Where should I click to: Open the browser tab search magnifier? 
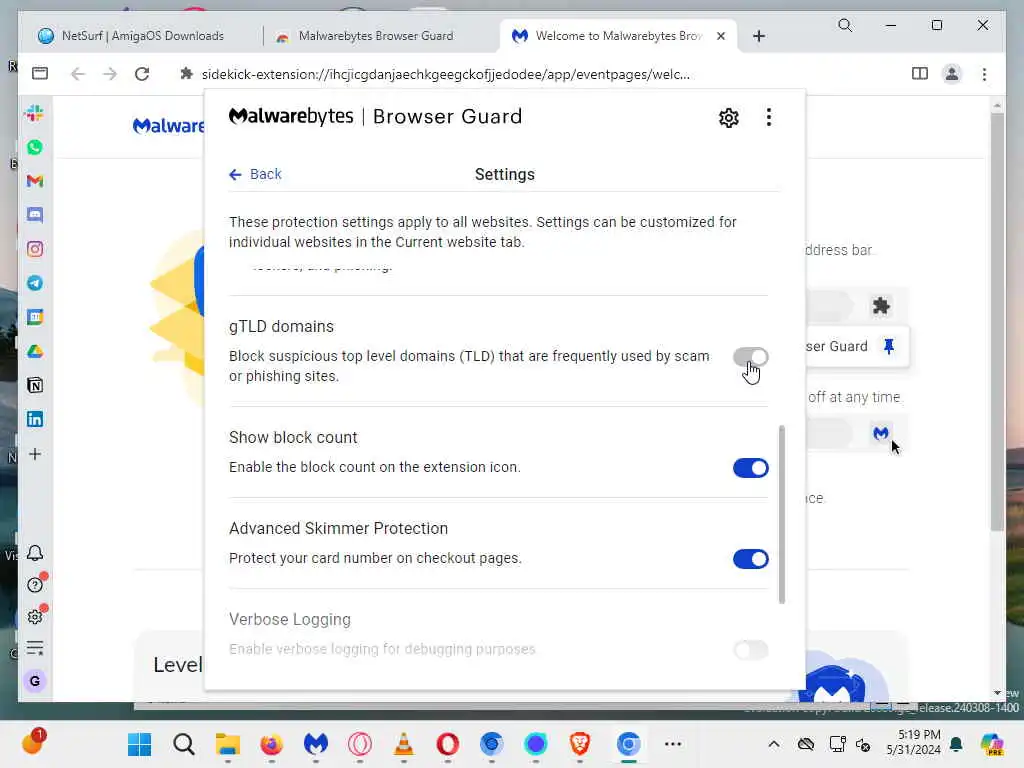[845, 25]
